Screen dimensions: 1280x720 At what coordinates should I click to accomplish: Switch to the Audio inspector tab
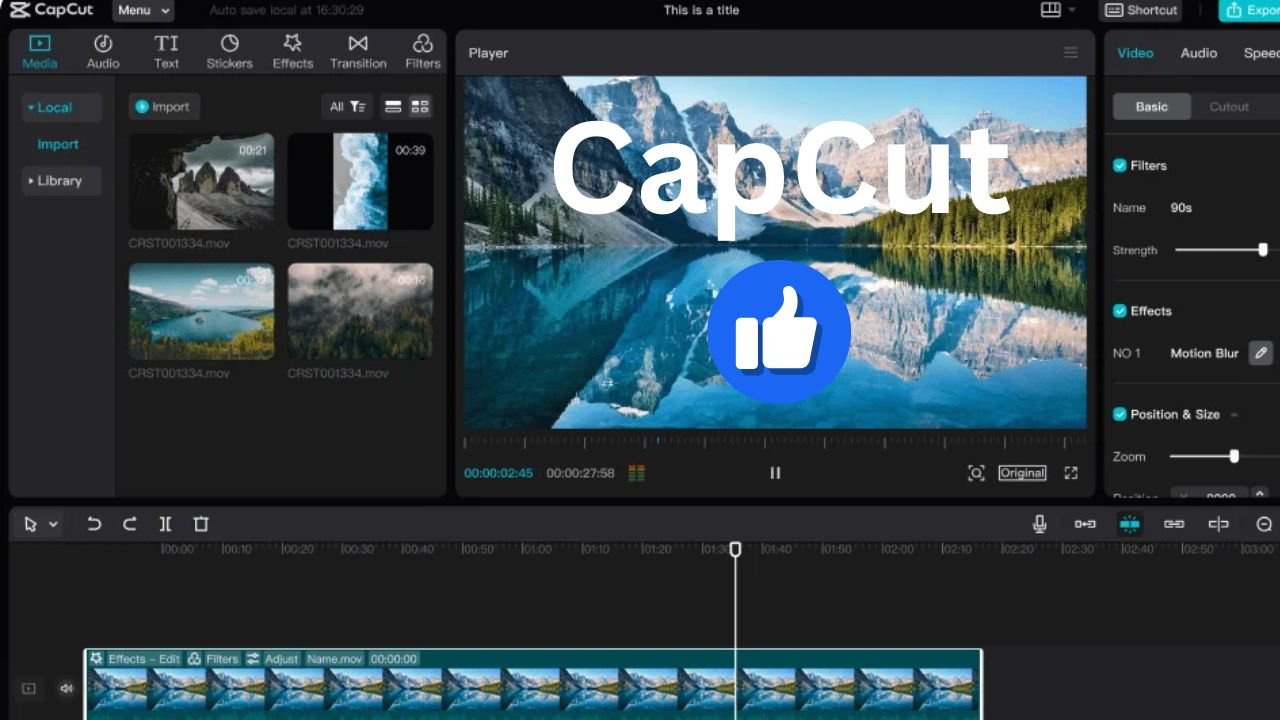[x=1198, y=53]
